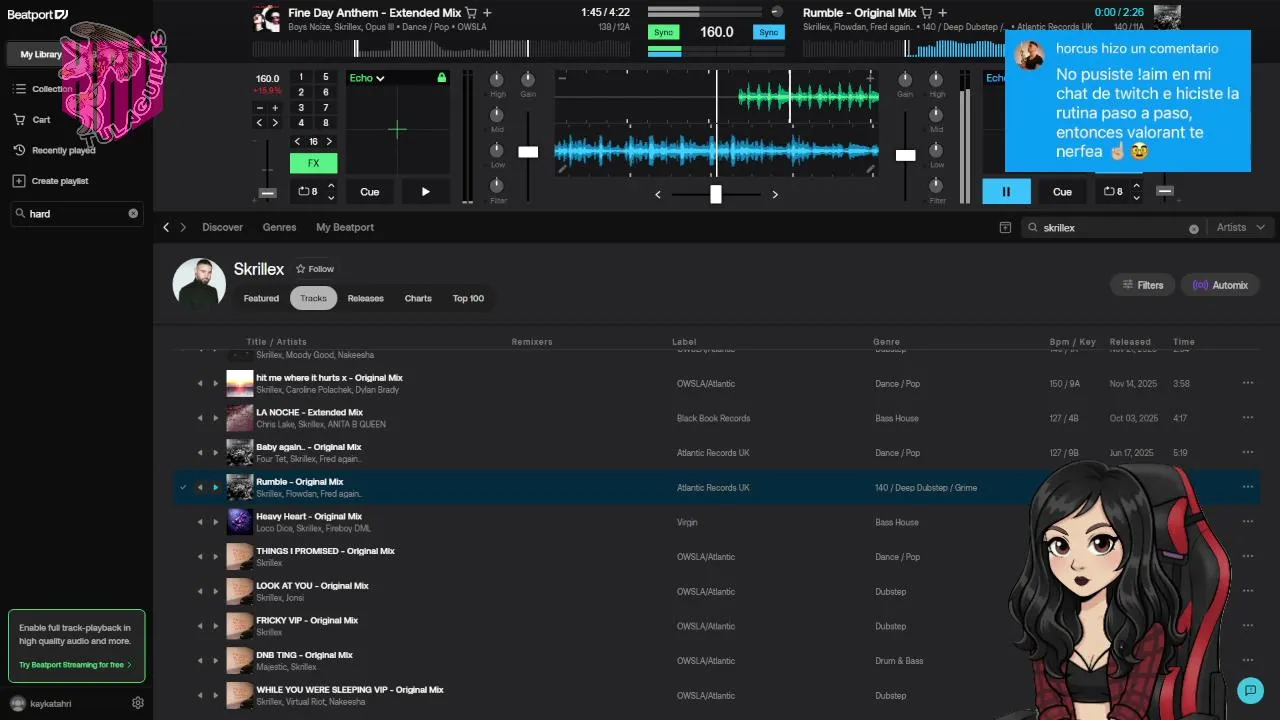Screen dimensions: 1280x720
Task: Decrease beat jump size left of 16
Action: (297, 142)
